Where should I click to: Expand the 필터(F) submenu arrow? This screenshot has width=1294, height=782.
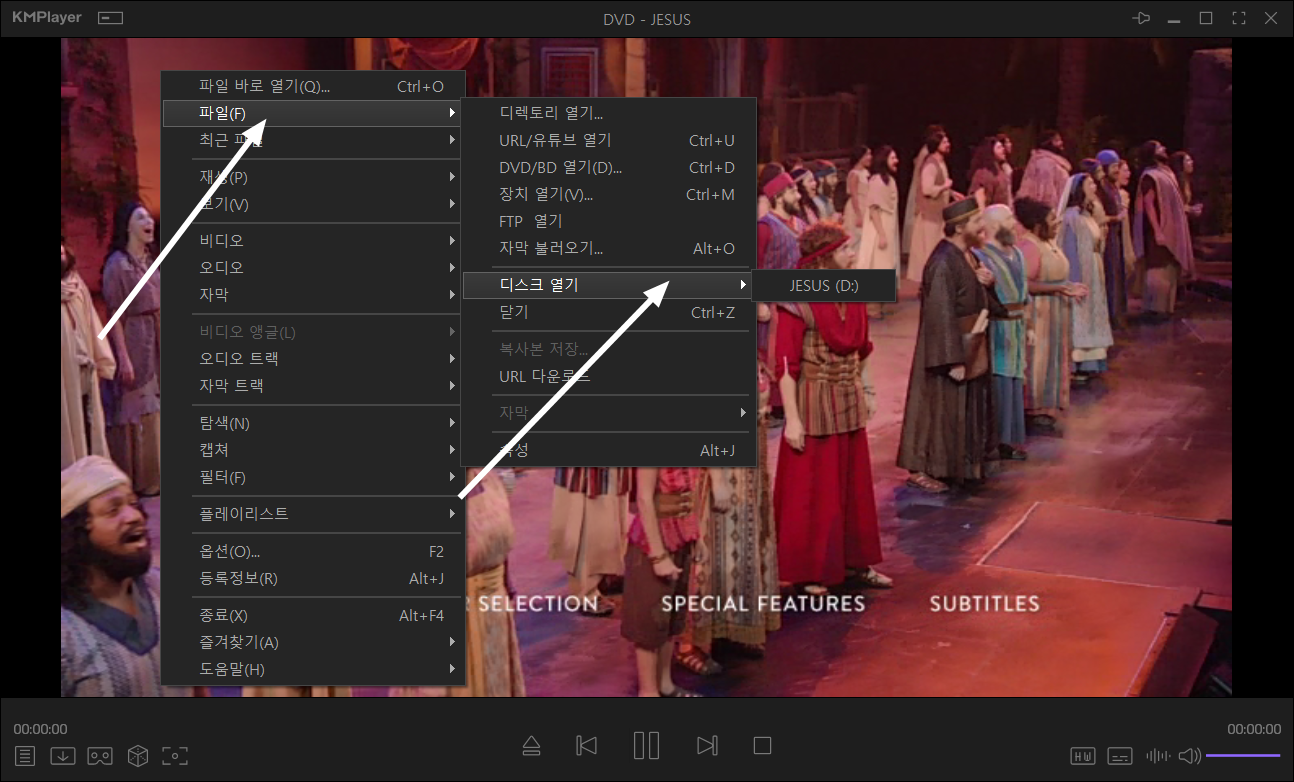(452, 477)
